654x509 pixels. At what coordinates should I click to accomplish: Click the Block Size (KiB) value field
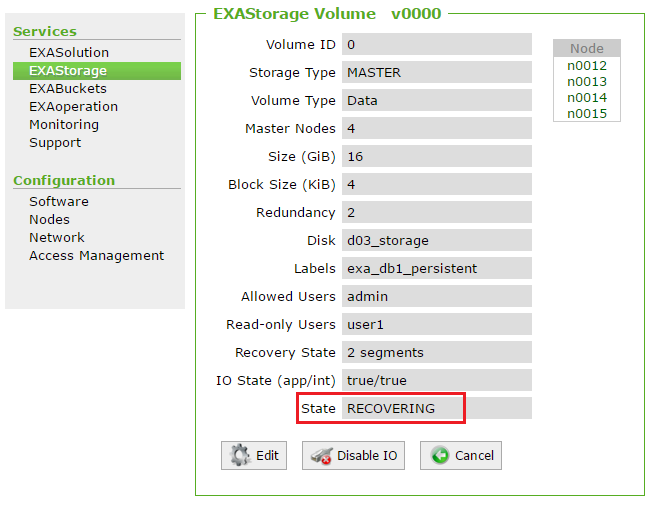pyautogui.click(x=437, y=184)
